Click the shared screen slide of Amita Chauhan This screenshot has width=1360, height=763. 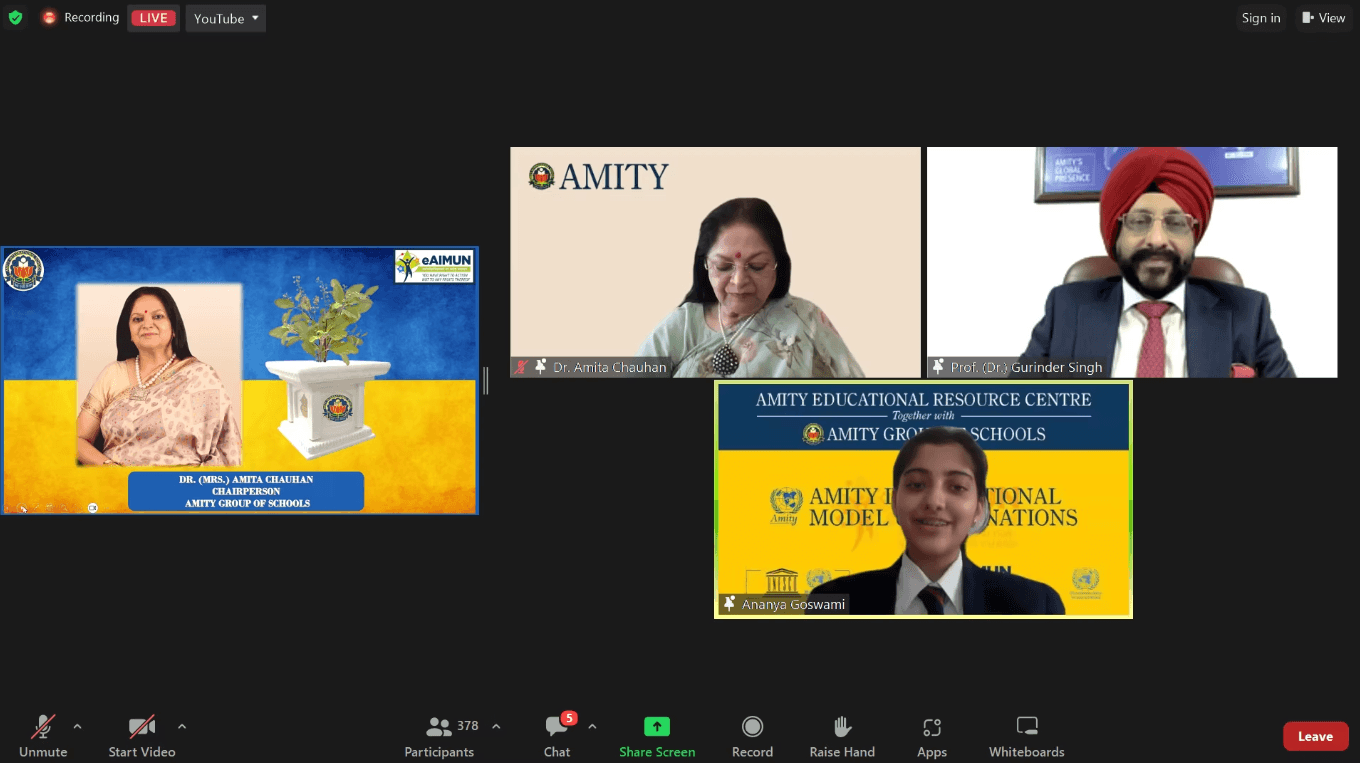click(240, 381)
